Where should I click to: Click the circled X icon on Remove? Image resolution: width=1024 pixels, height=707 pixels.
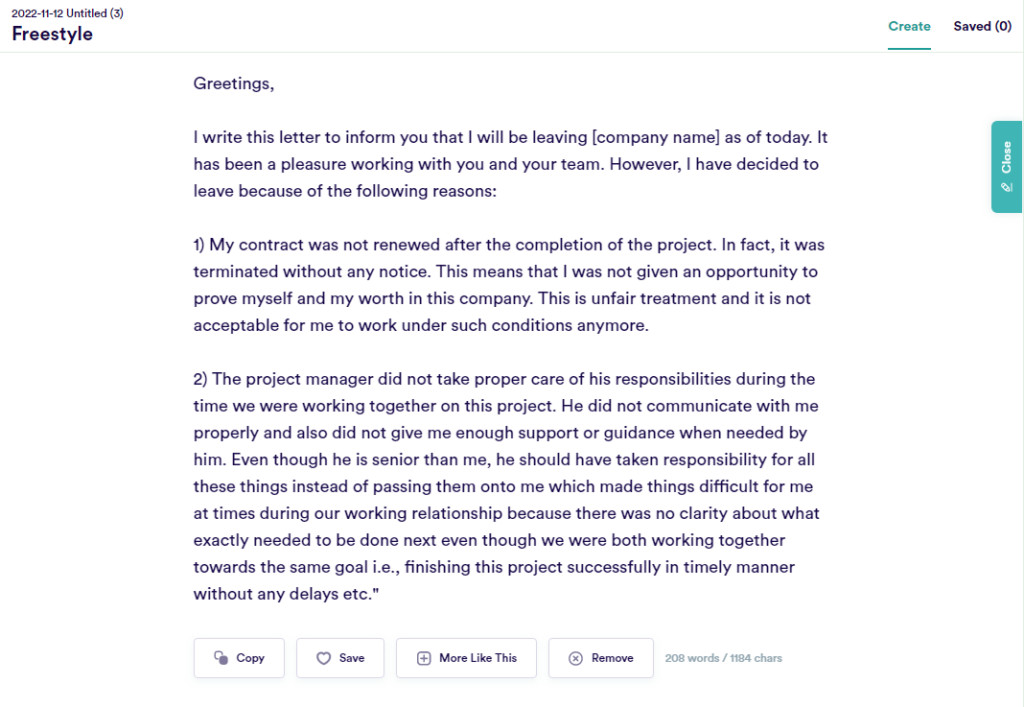pos(575,658)
